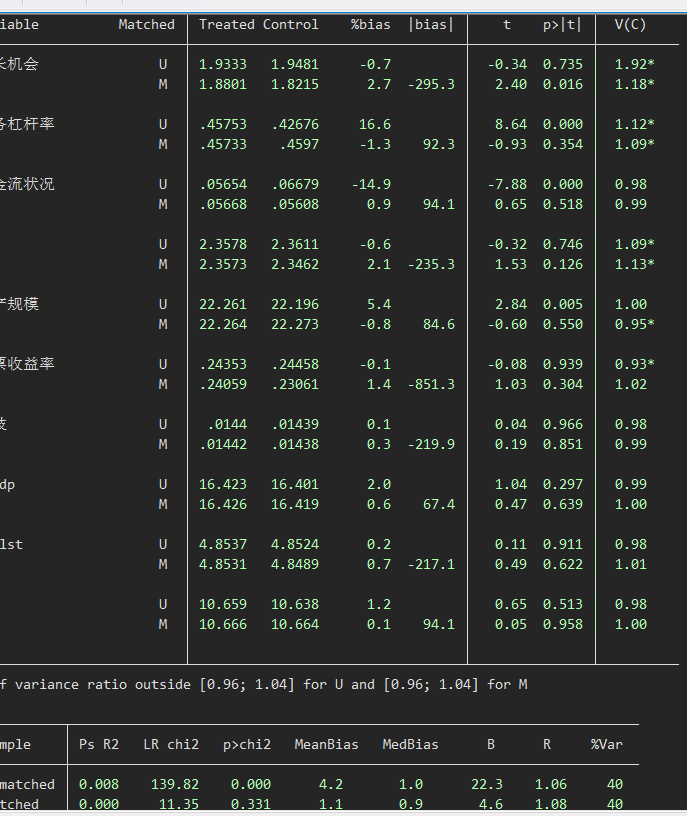
Task: Click MeanBias value 4.2
Action: point(331,785)
